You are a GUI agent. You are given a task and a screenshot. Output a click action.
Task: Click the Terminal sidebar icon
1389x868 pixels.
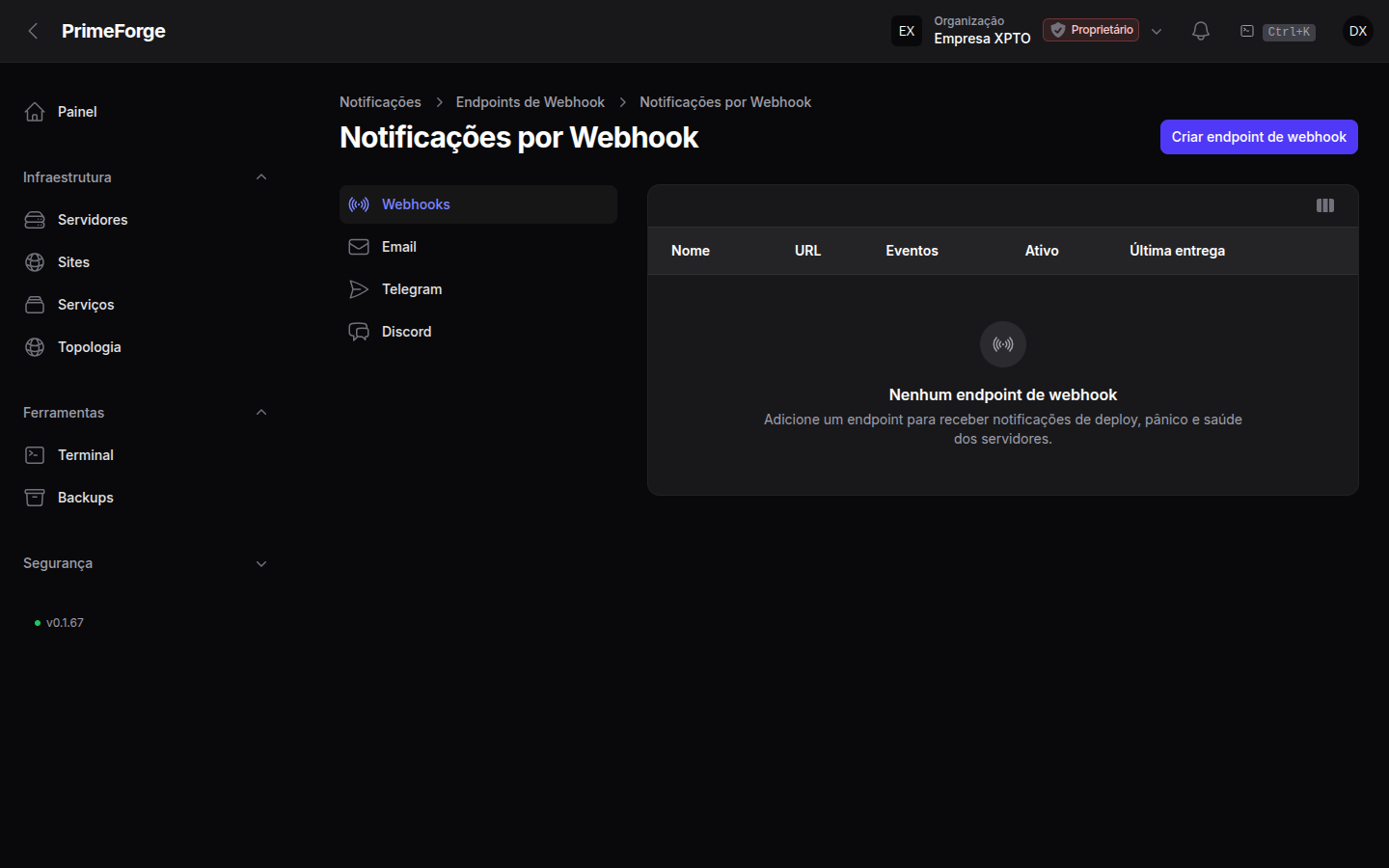coord(35,455)
